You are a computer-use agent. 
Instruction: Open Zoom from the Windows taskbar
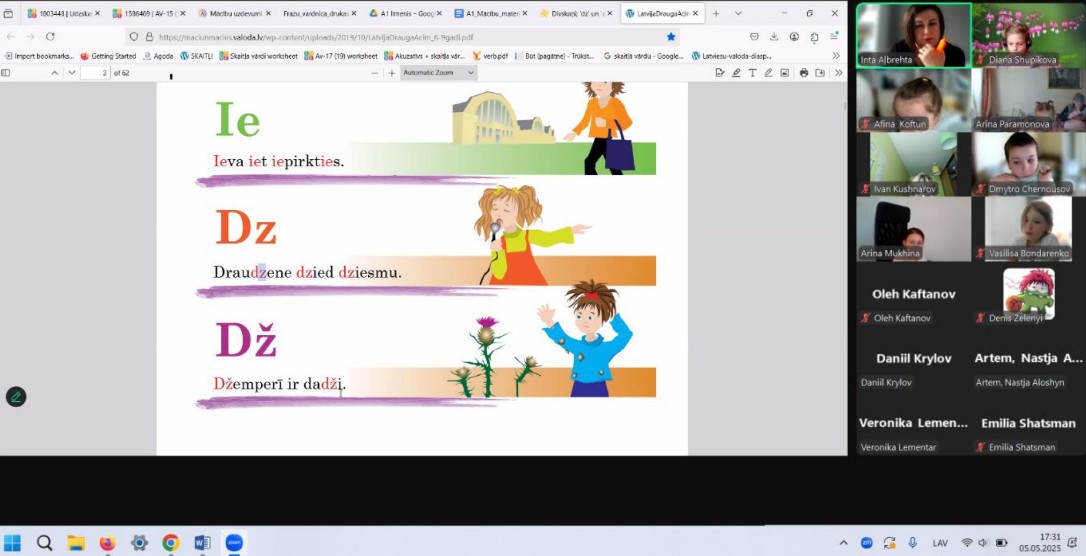pyautogui.click(x=234, y=543)
